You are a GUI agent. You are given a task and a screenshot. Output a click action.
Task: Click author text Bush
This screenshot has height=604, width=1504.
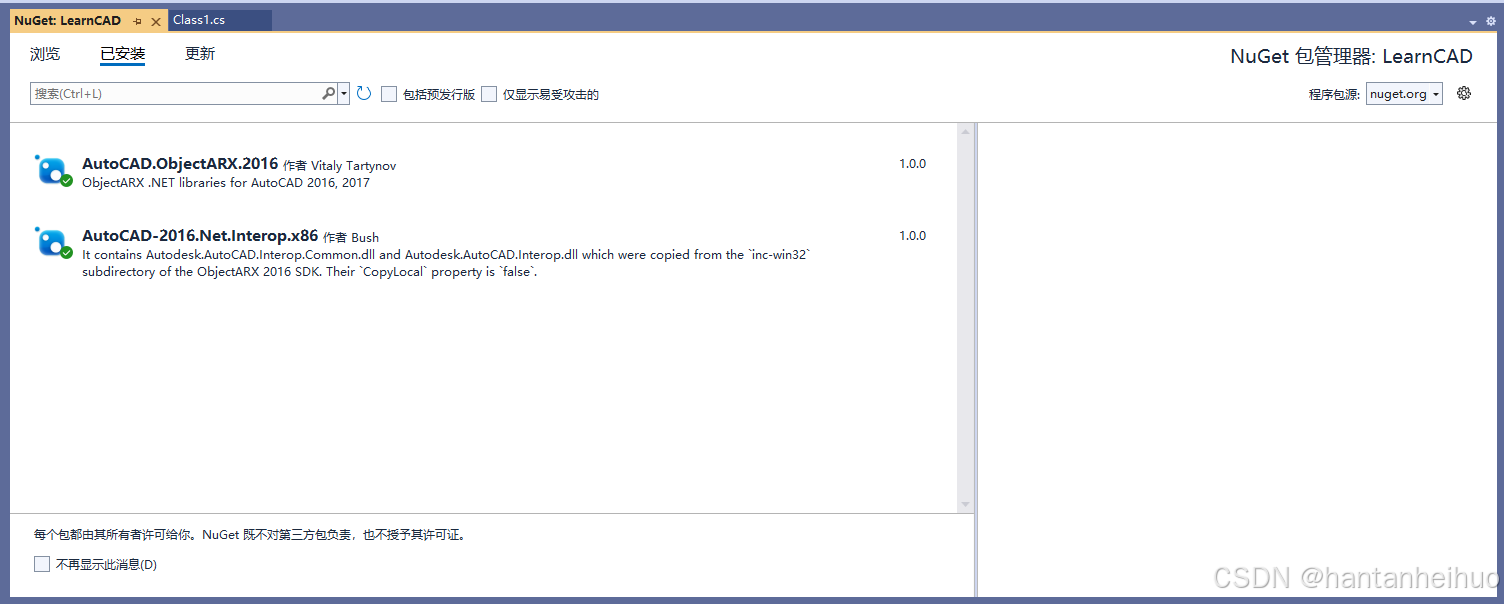365,237
